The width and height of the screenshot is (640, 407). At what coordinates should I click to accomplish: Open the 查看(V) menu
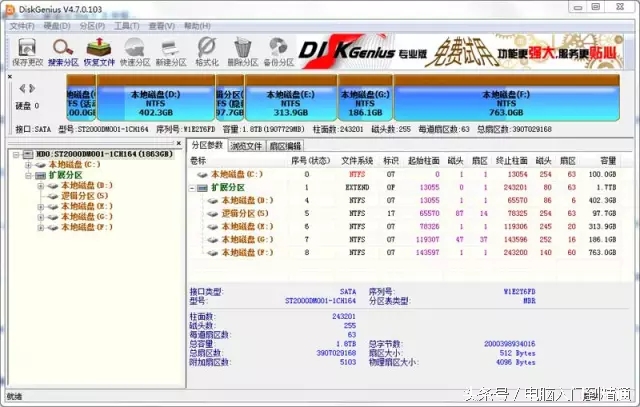click(x=162, y=26)
